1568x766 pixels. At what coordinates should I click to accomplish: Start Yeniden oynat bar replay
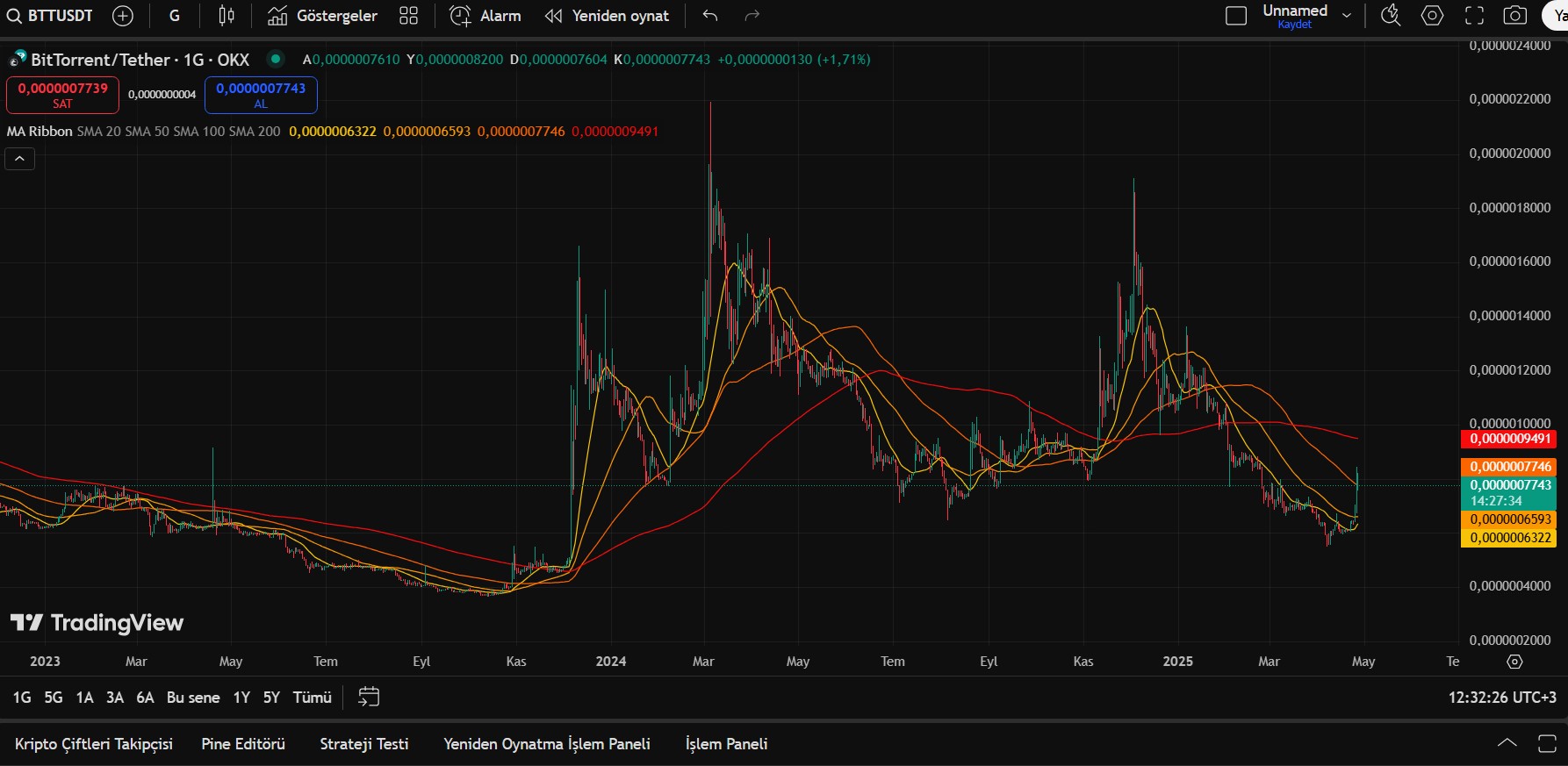pos(607,16)
